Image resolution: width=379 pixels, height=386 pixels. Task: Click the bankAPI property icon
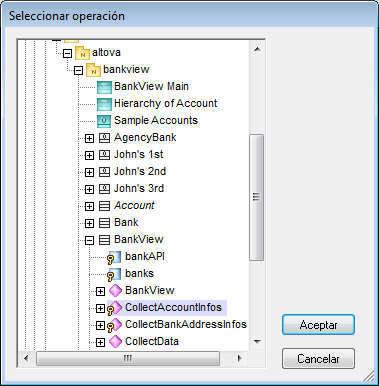(114, 257)
